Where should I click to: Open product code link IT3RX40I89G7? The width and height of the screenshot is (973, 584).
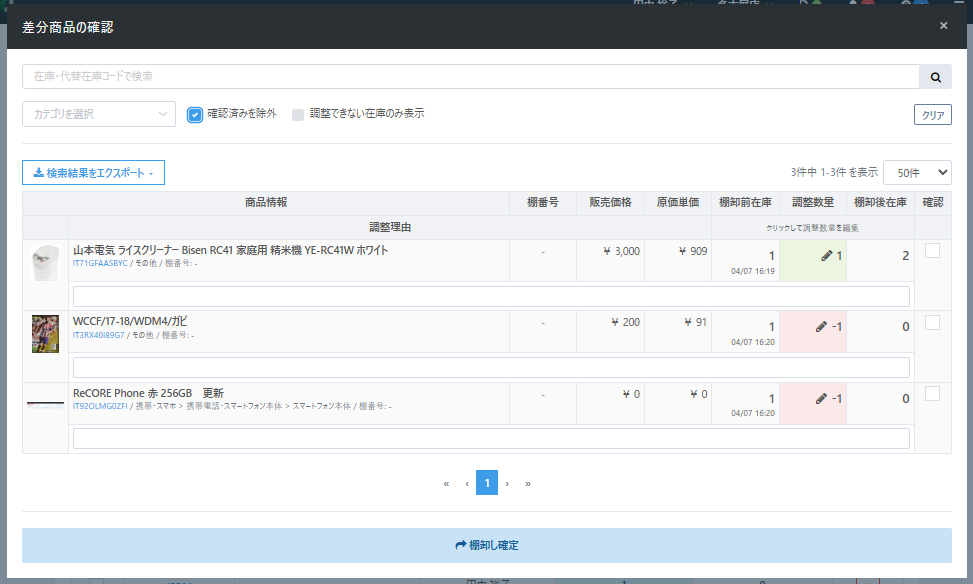(99, 335)
